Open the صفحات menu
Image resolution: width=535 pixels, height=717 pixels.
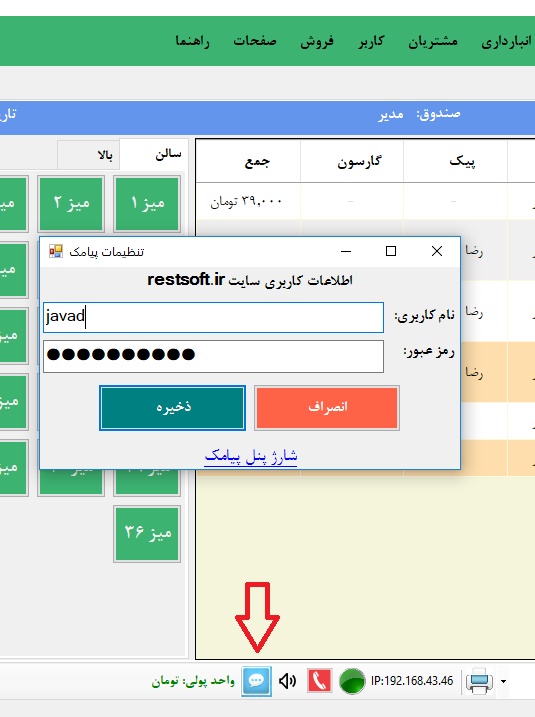255,41
